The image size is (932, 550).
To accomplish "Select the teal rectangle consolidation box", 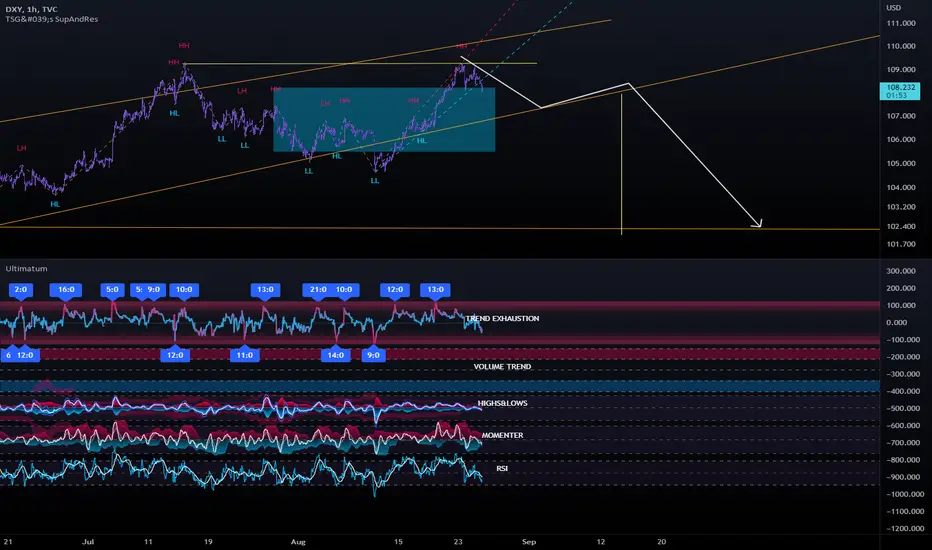I will pos(384,120).
